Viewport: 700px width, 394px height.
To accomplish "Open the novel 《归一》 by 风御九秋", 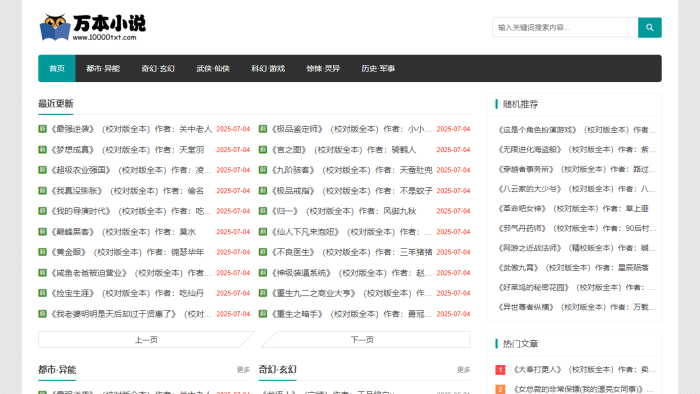I will coord(343,211).
